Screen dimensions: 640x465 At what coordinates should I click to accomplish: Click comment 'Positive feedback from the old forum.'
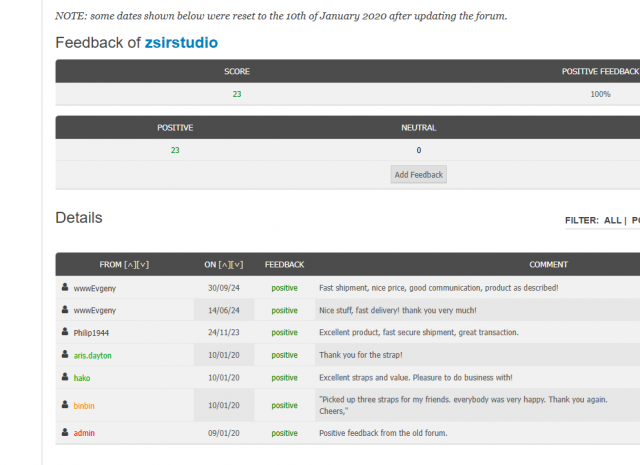pos(383,433)
